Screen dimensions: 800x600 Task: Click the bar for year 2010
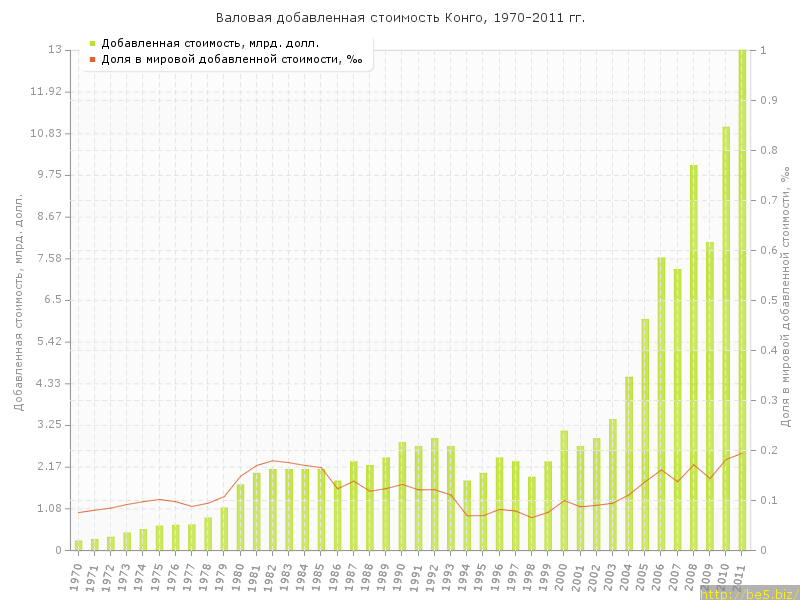point(726,338)
